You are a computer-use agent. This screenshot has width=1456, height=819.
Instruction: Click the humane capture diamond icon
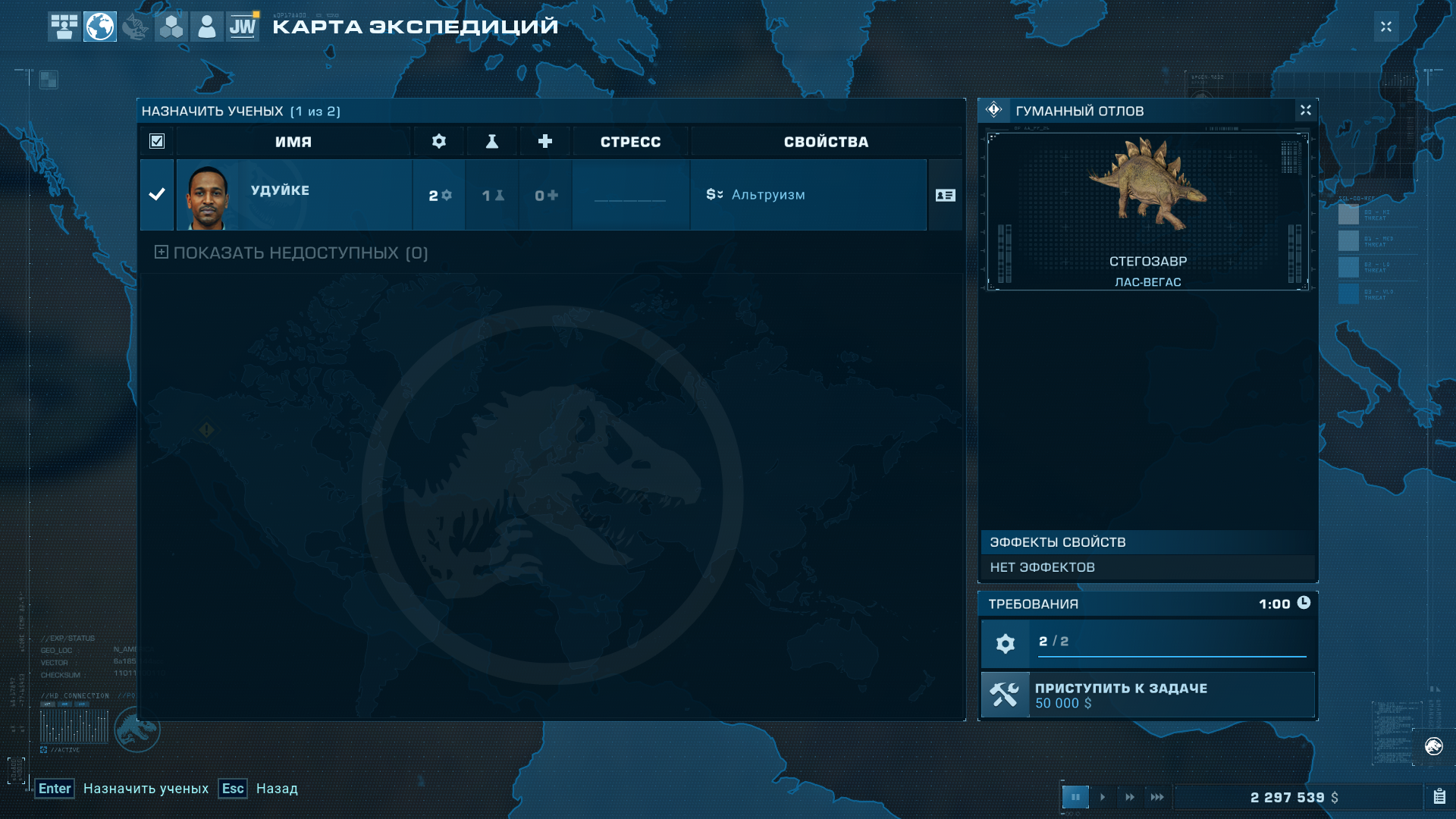coord(994,110)
